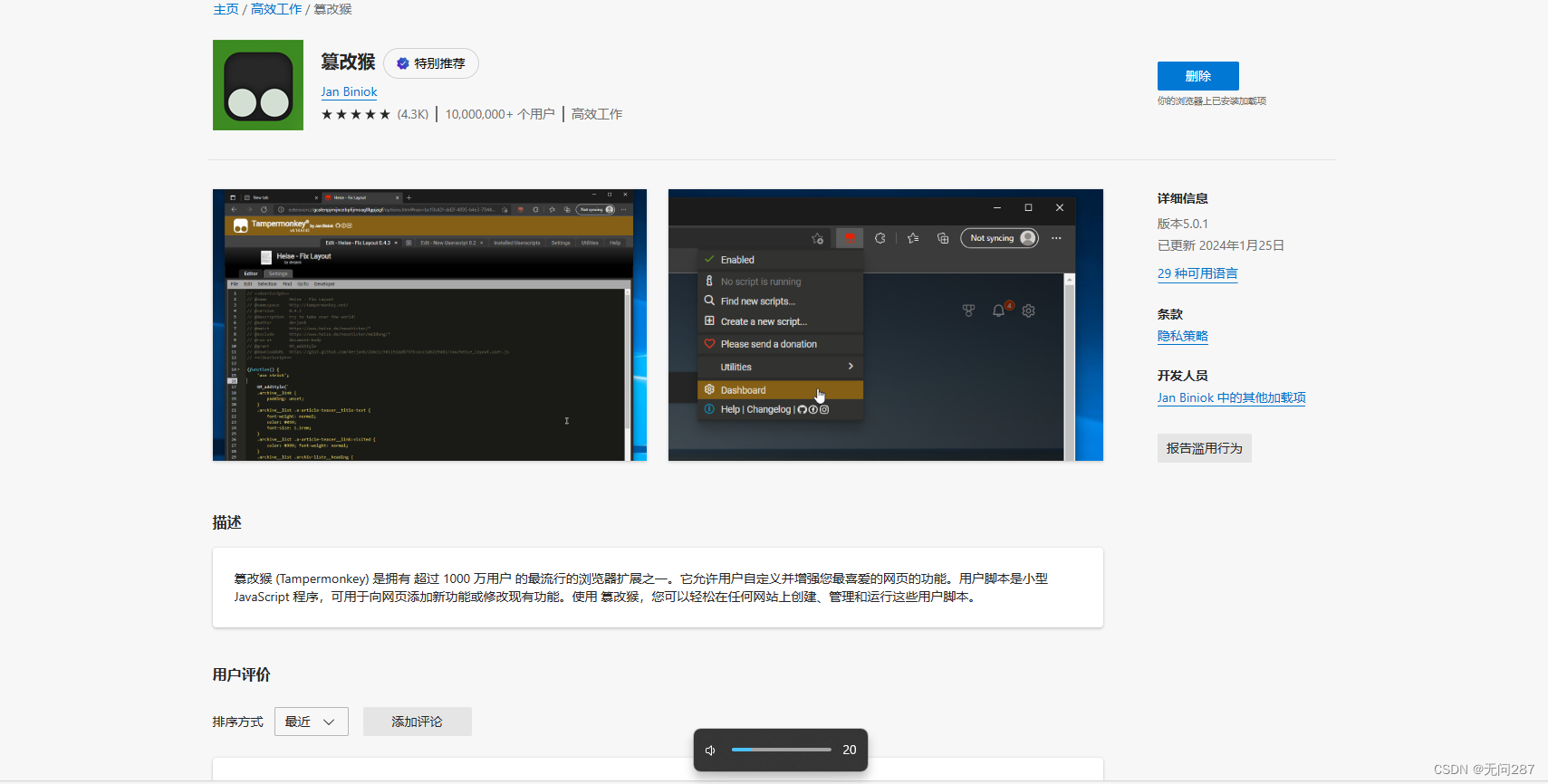
Task: Open the script editor screenshot thumbnail
Action: (429, 325)
